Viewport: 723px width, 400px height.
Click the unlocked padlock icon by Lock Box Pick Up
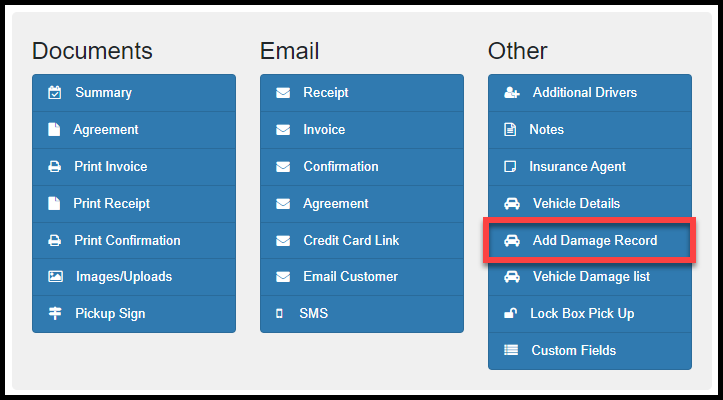pyautogui.click(x=510, y=314)
